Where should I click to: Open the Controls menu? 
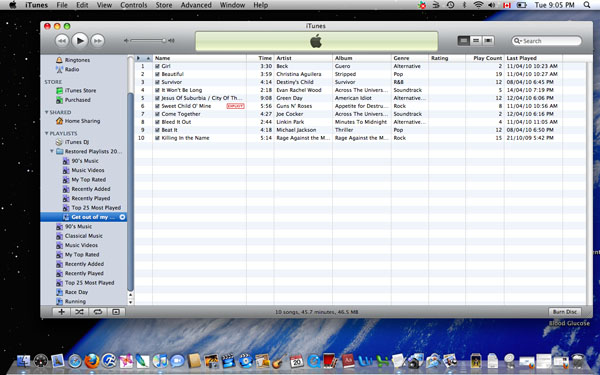[134, 5]
